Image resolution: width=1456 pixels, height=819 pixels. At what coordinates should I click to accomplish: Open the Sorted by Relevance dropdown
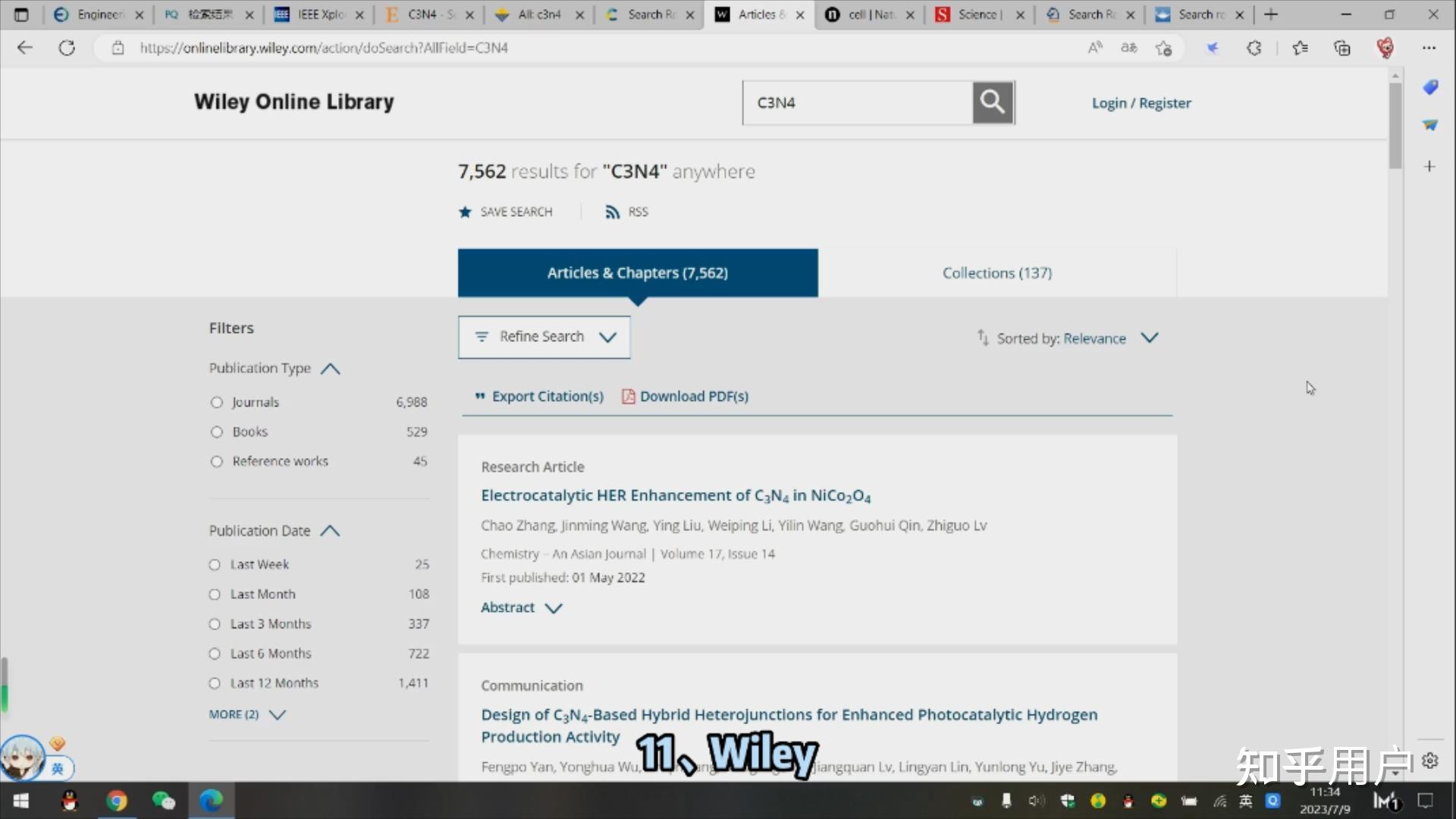[x=1068, y=338]
